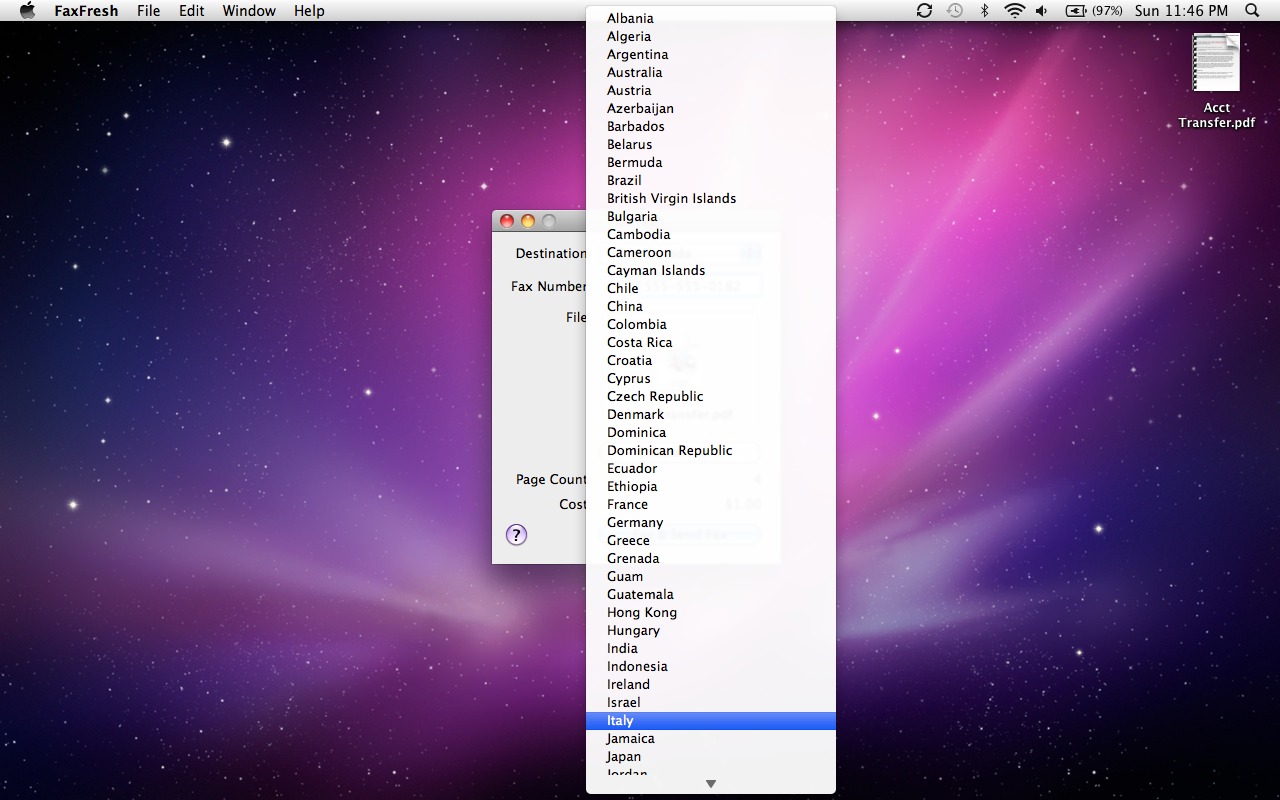Pick Bulgaria from the country list
1280x800 pixels.
pos(711,216)
